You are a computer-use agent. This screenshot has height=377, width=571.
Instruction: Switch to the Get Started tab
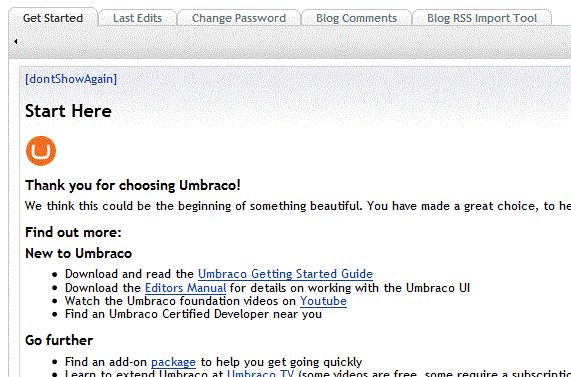click(x=53, y=18)
